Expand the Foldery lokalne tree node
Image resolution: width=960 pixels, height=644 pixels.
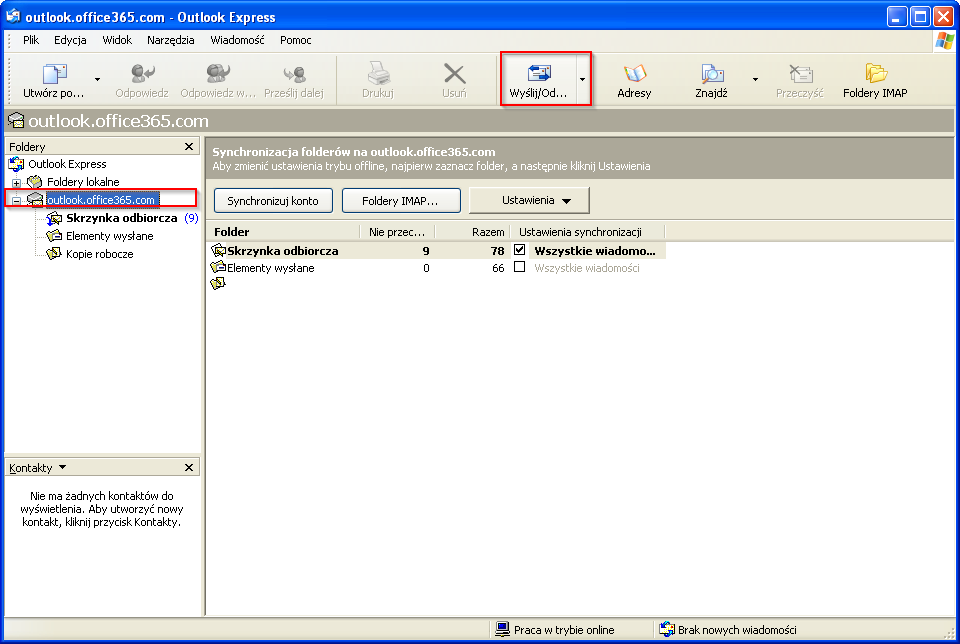click(17, 182)
